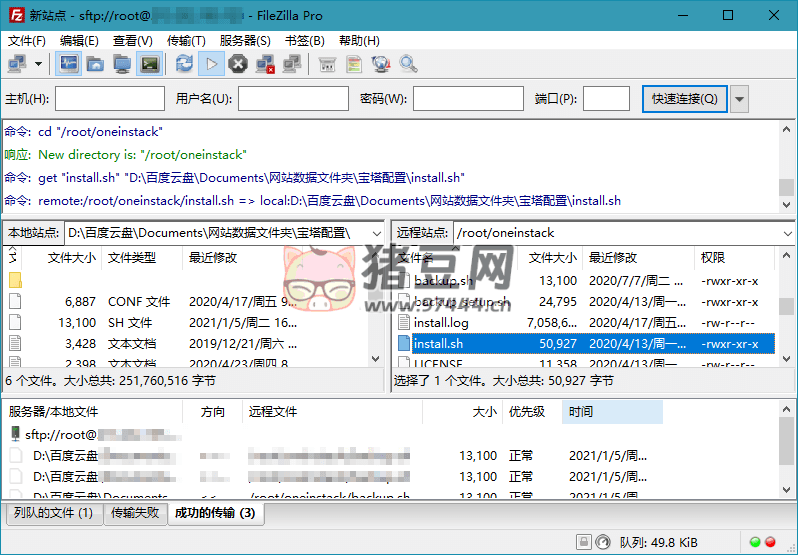Viewport: 798px width, 555px height.
Task: Open the 传输(T) menu
Action: [186, 41]
